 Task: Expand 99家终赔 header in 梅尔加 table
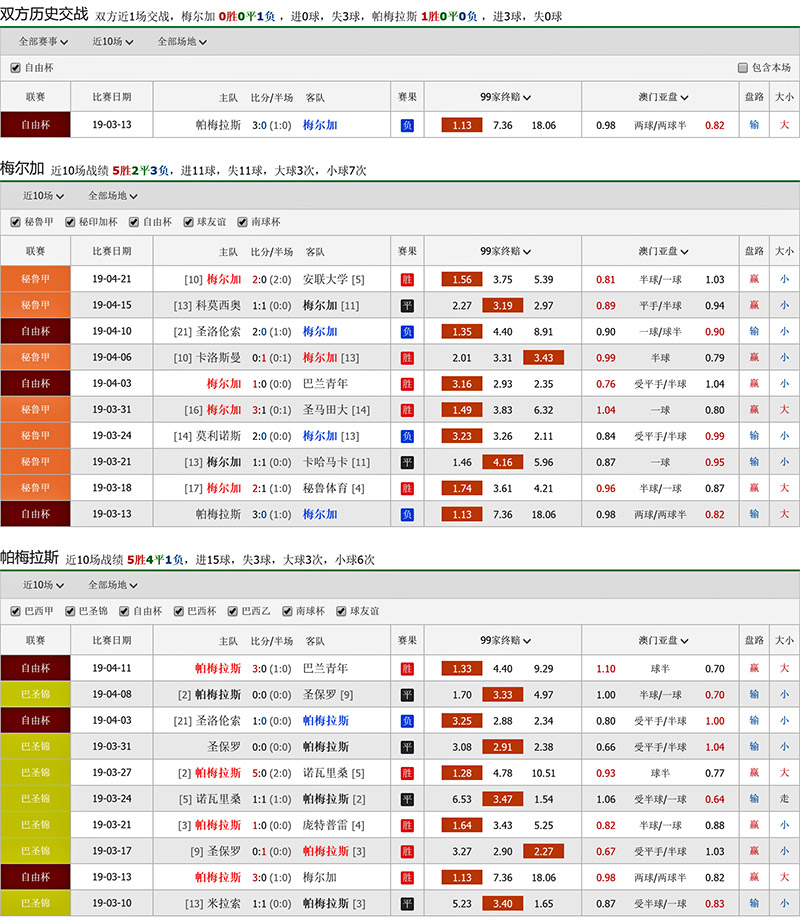pos(505,251)
